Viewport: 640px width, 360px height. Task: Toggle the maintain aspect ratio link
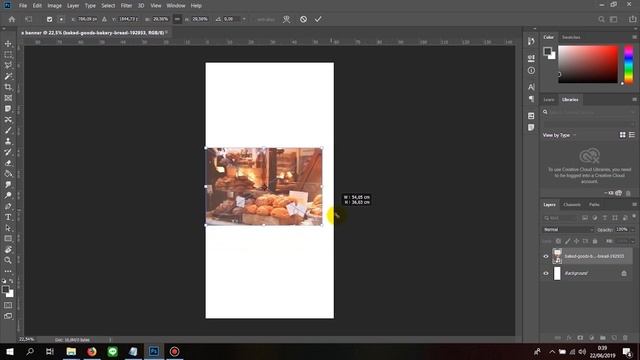click(x=177, y=19)
